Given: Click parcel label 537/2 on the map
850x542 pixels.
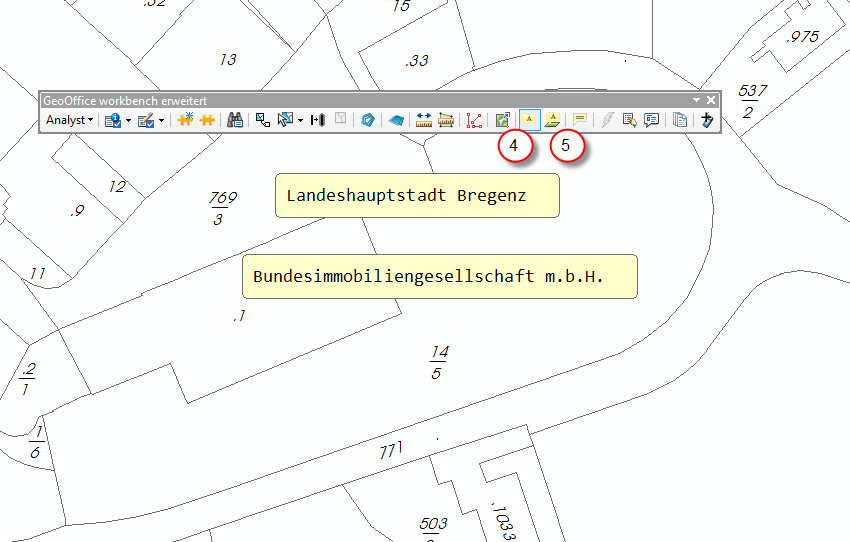Looking at the screenshot, I should pos(752,101).
